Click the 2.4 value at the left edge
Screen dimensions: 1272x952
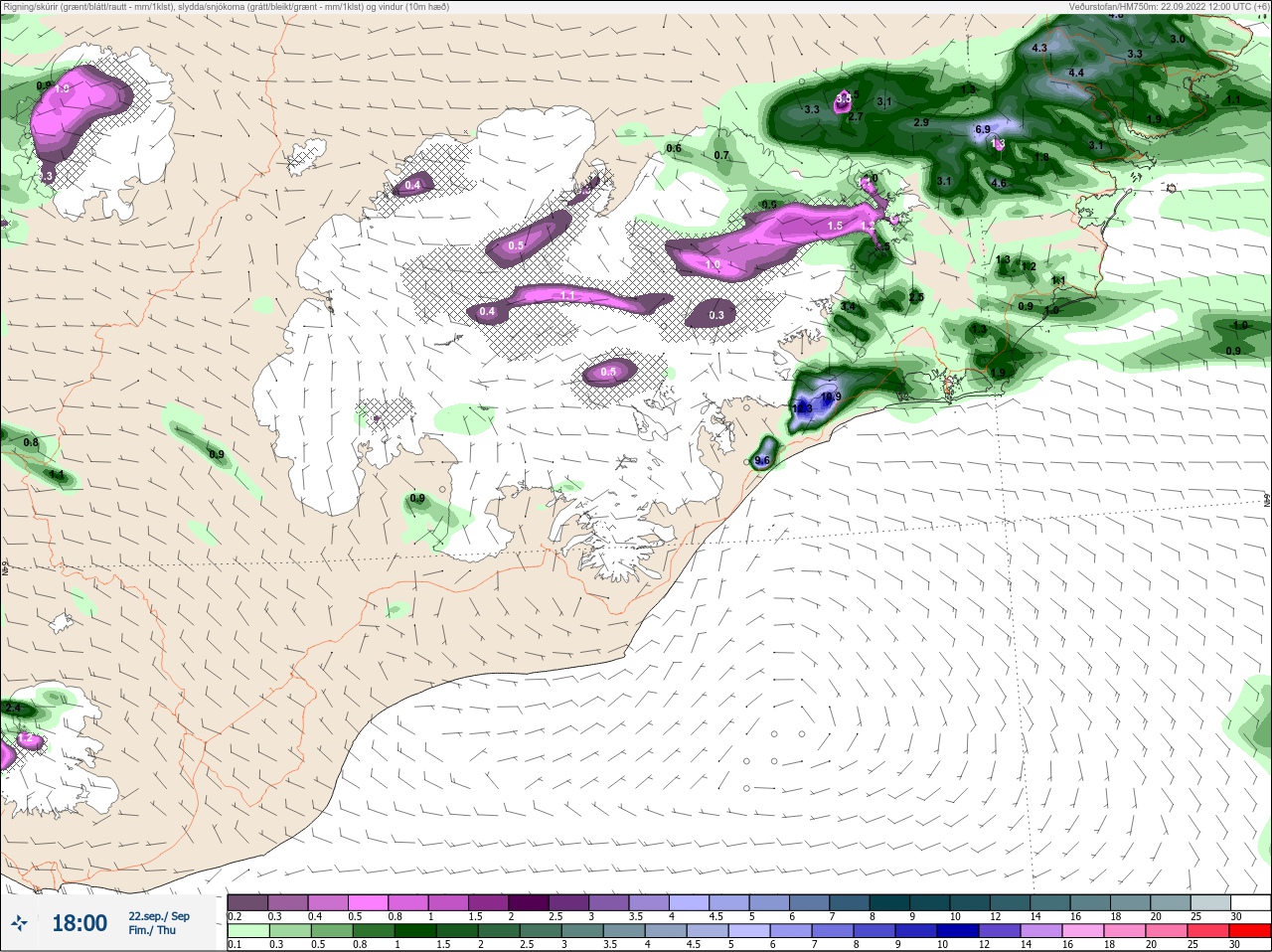[13, 708]
